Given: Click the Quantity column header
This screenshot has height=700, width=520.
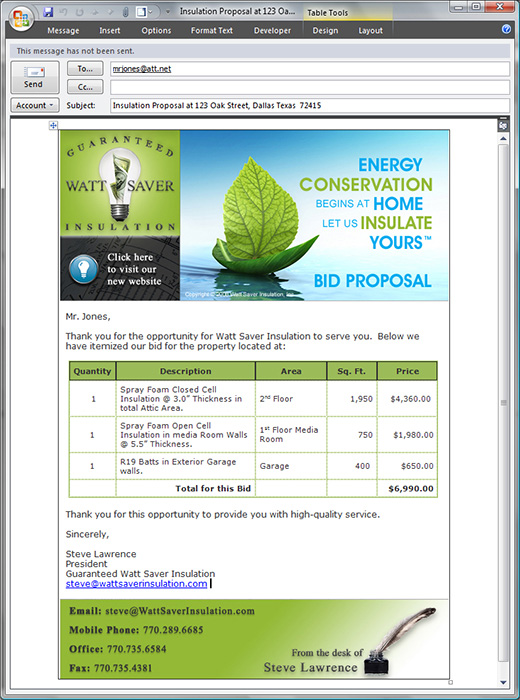Looking at the screenshot, I should [92, 371].
